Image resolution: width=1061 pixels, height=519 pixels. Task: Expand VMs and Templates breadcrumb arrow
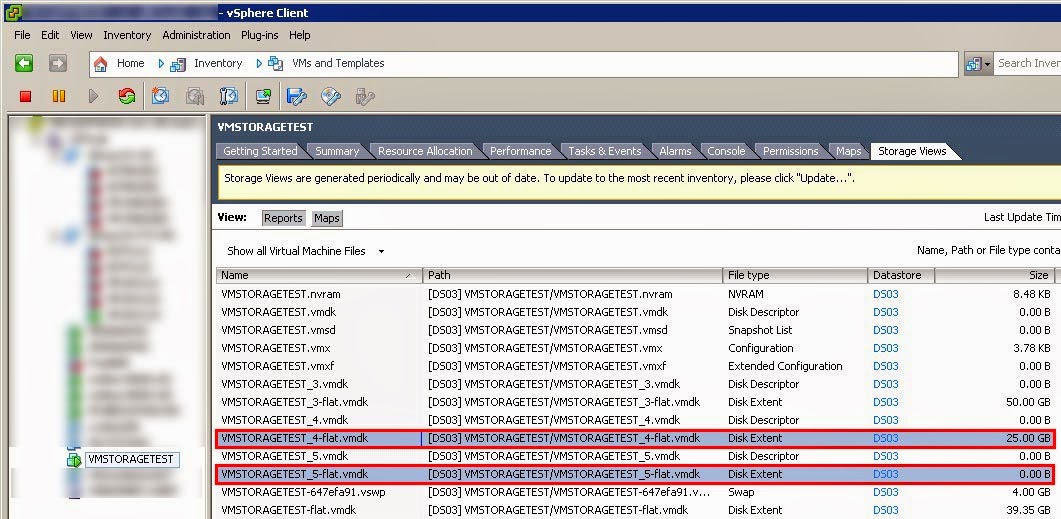259,64
